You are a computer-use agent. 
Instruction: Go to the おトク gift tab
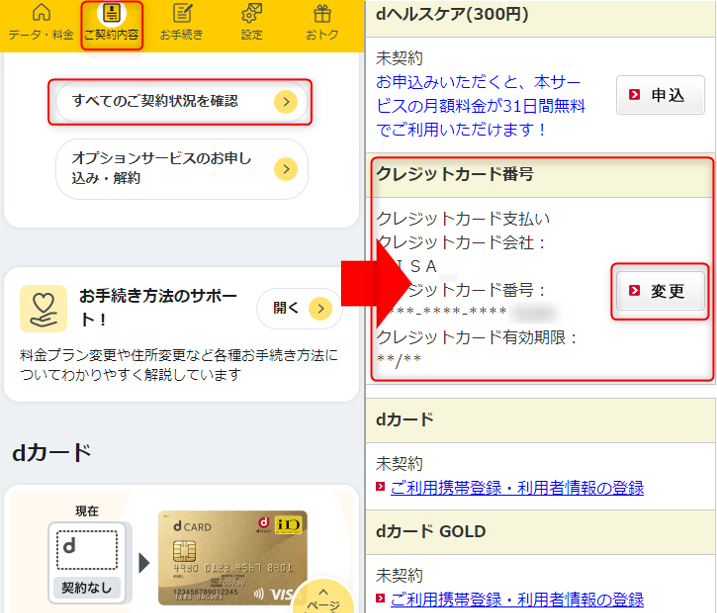coord(322,22)
